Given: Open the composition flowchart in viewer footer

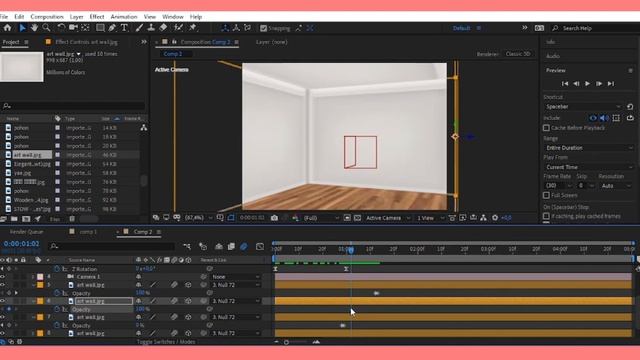Looking at the screenshot, I should (x=483, y=218).
